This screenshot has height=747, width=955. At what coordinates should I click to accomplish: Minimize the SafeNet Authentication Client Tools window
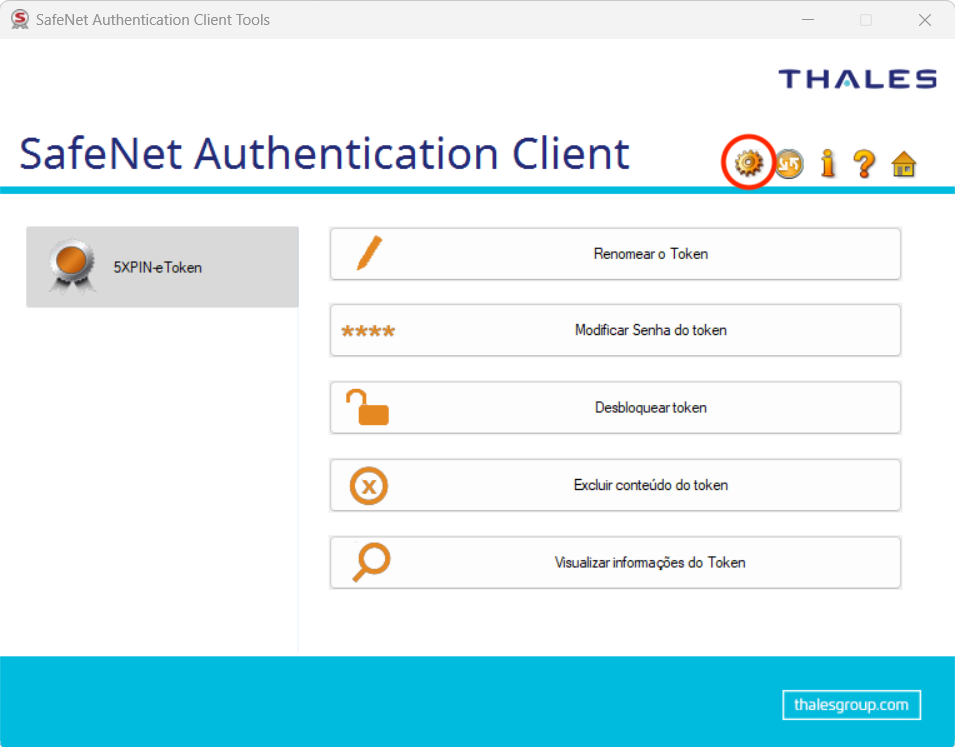coord(808,20)
